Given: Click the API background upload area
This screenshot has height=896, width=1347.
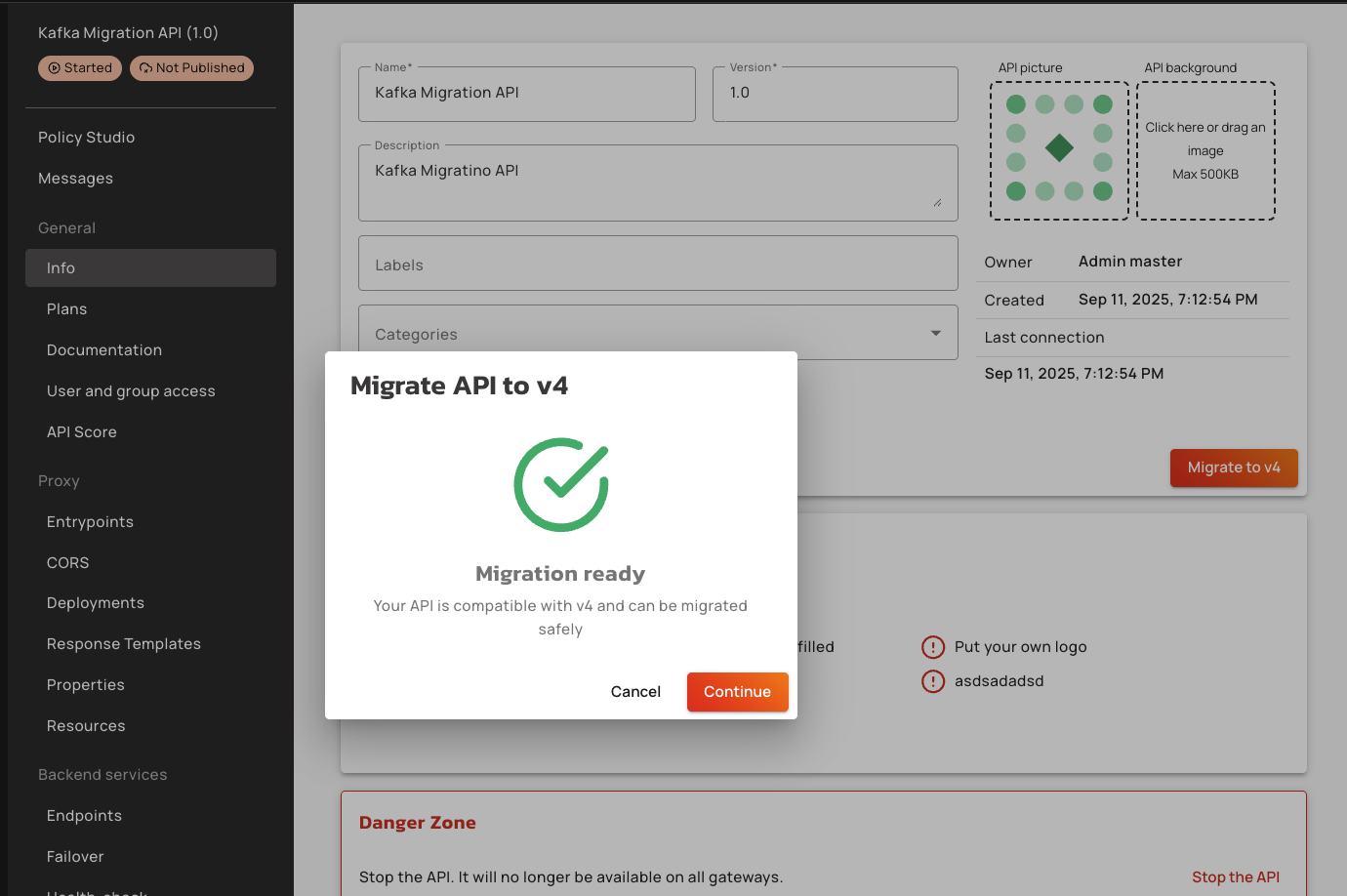Looking at the screenshot, I should click(1205, 150).
